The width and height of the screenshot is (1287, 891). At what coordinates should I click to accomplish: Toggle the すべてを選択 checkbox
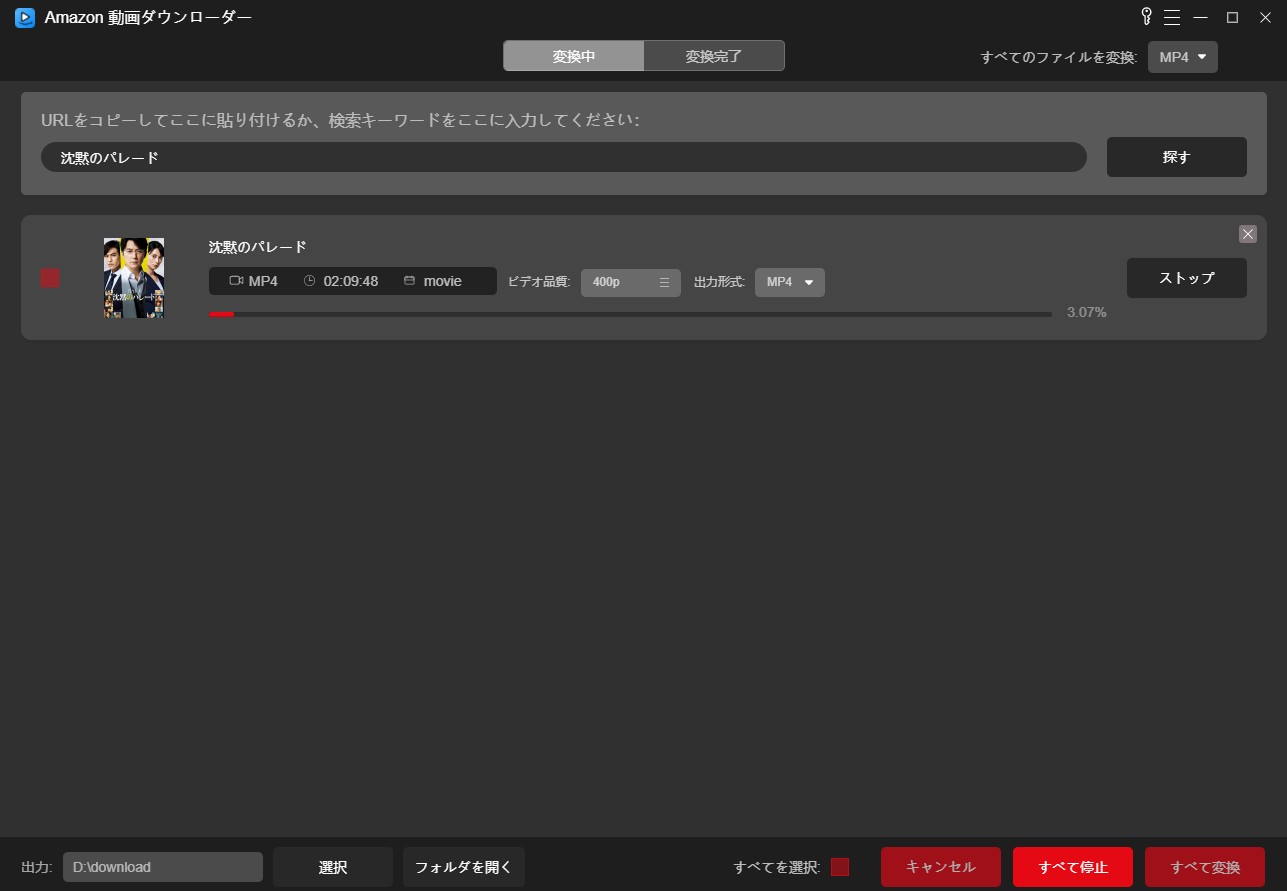point(840,867)
